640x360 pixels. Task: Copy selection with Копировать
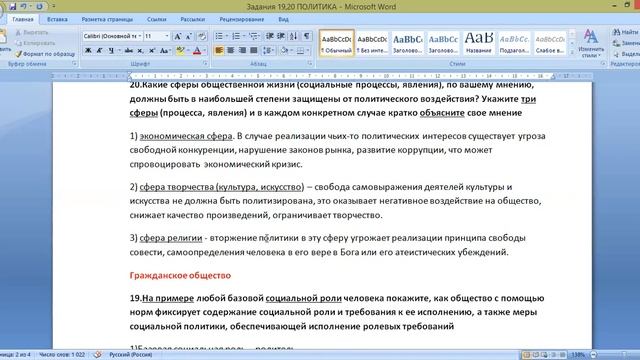(x=35, y=43)
